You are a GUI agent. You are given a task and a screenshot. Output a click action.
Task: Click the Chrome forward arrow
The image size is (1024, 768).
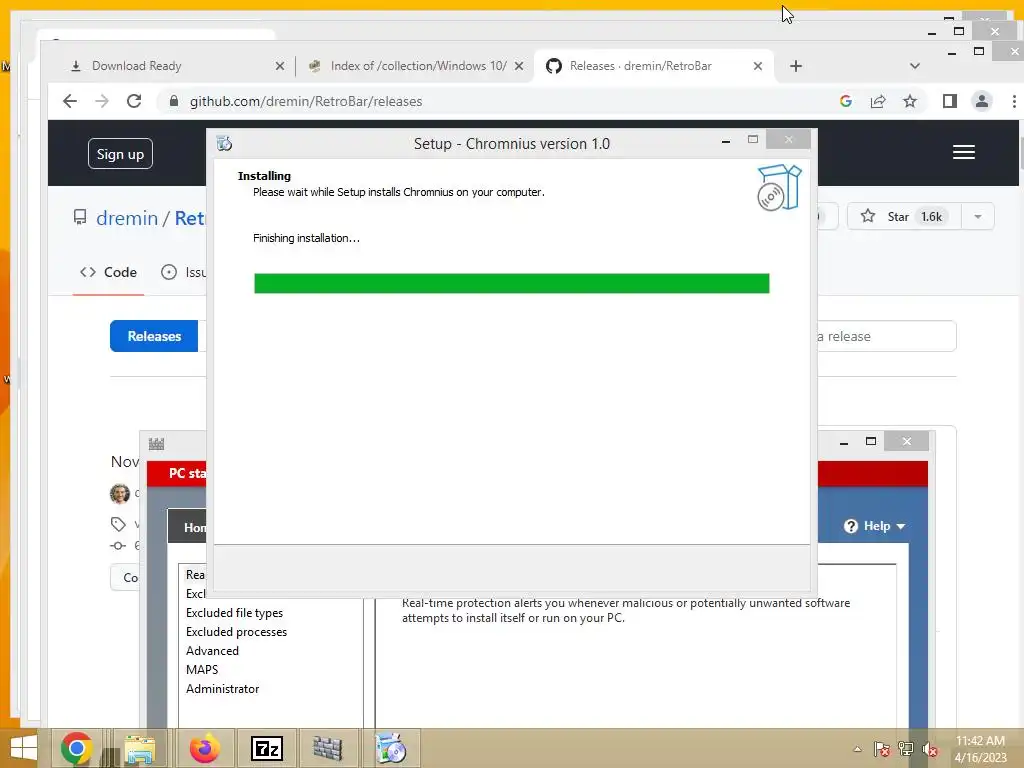[x=102, y=101]
